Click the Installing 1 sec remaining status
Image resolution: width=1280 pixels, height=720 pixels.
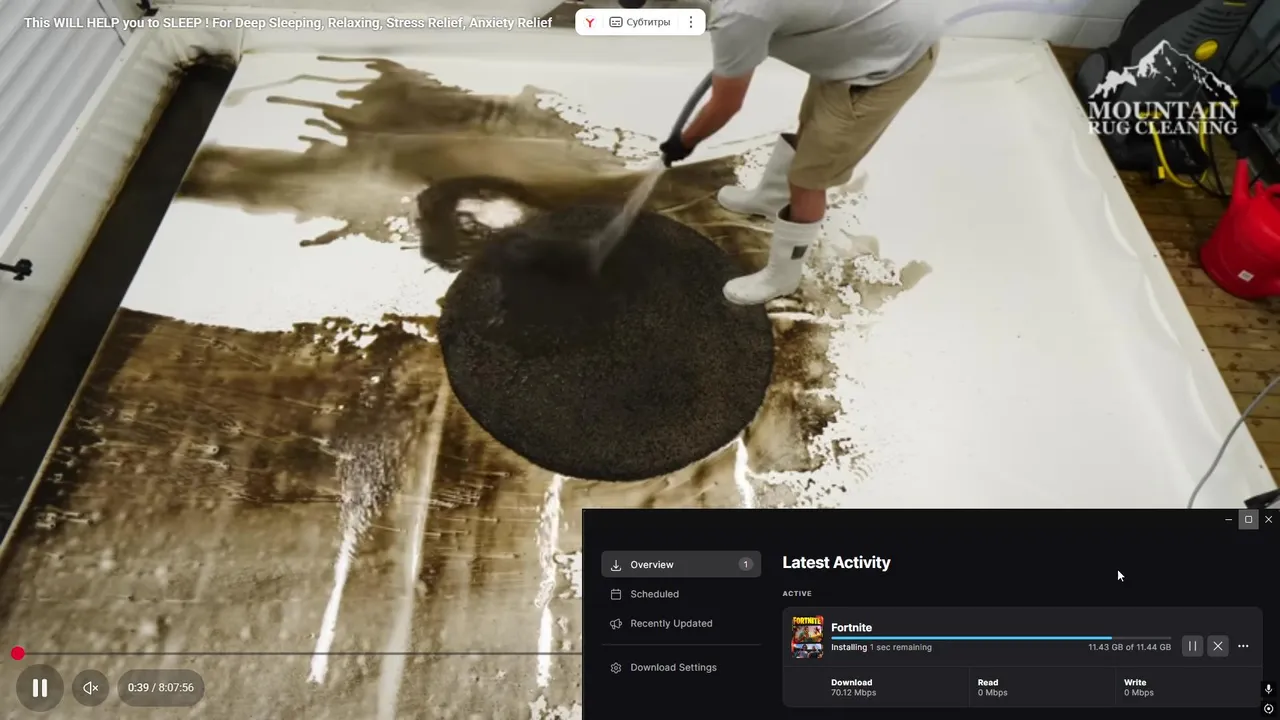pyautogui.click(x=881, y=648)
